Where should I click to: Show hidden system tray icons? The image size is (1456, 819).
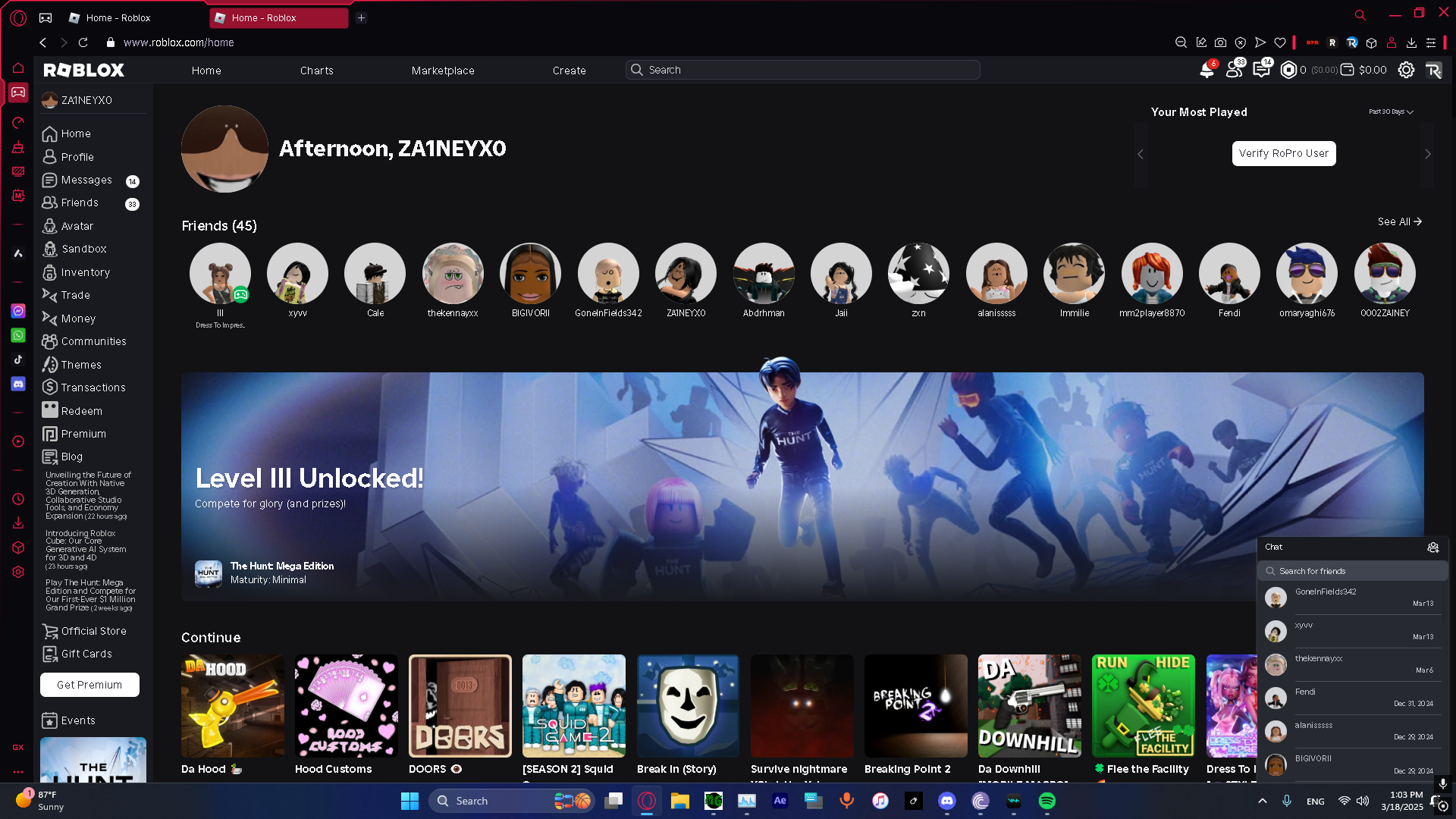pos(1262,801)
